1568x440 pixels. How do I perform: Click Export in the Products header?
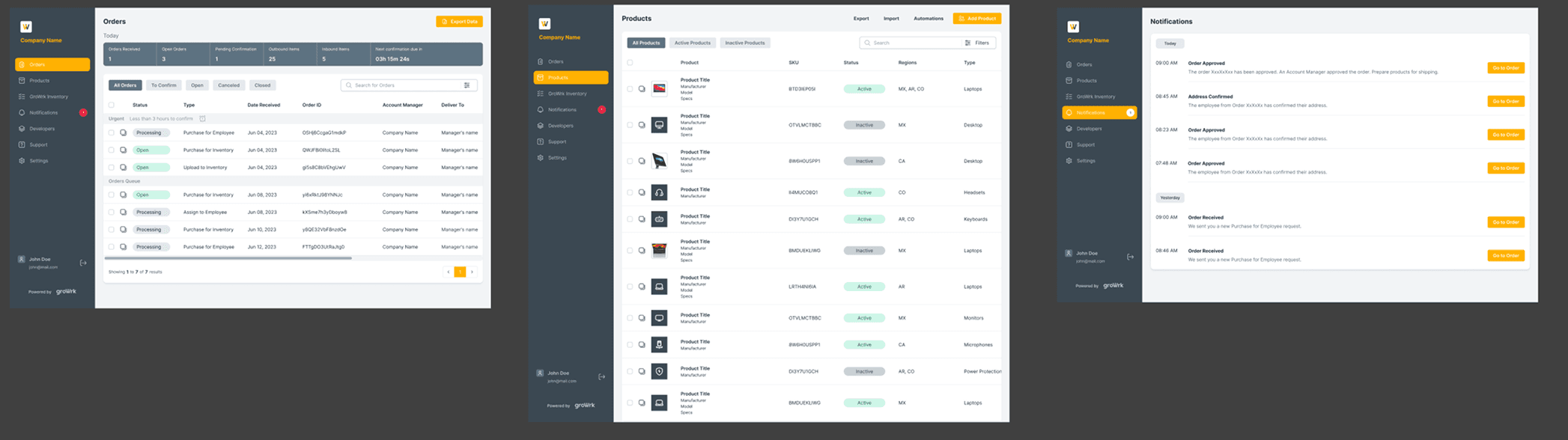tap(861, 19)
